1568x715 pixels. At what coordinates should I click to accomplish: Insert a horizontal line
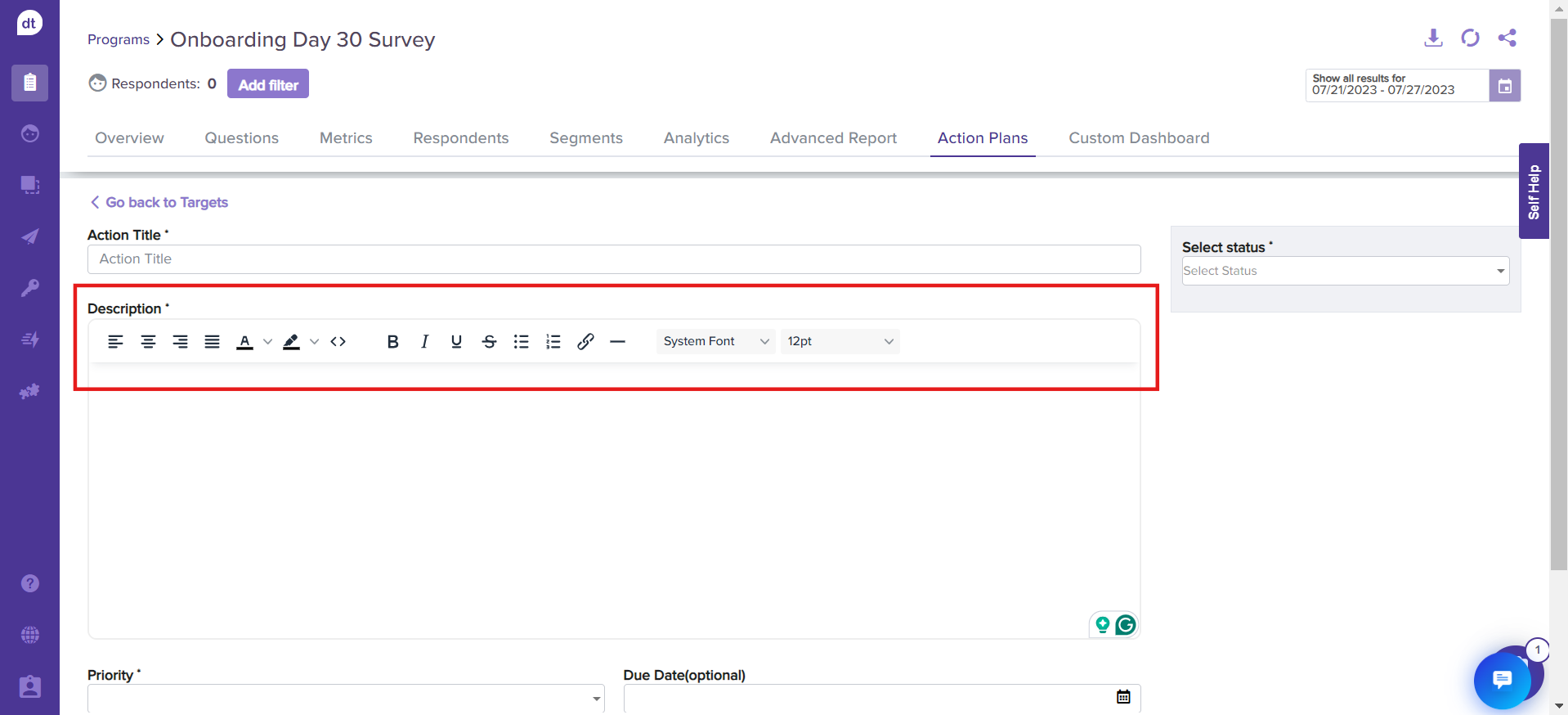click(618, 342)
